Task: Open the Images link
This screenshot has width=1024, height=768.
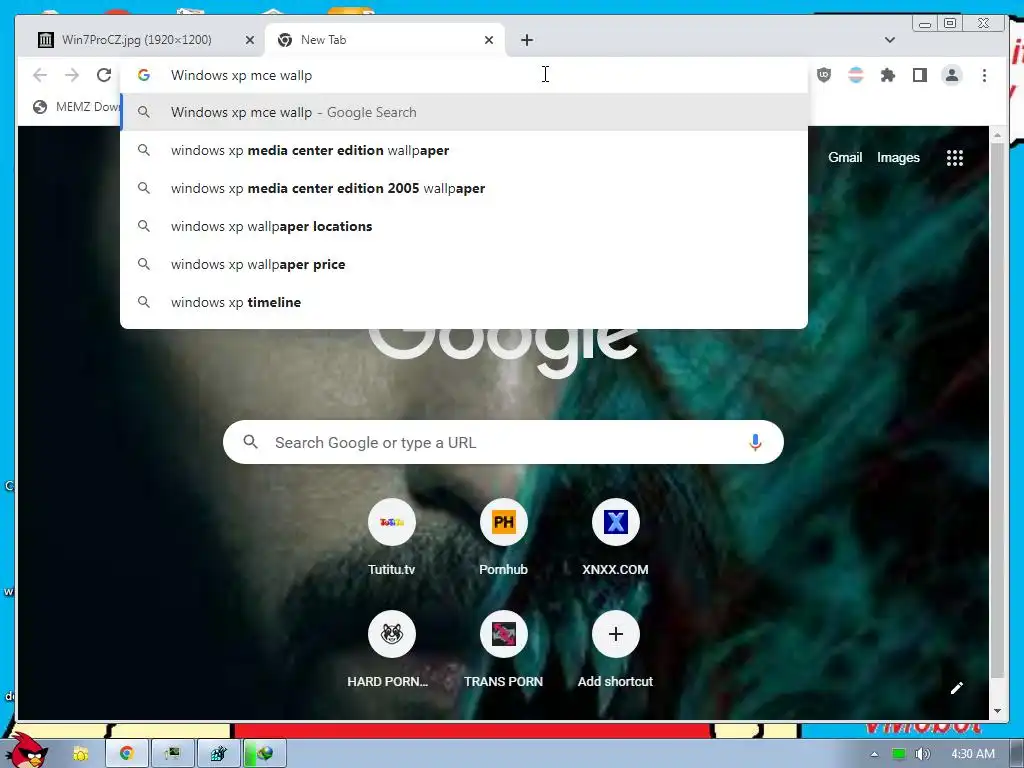Action: point(898,157)
